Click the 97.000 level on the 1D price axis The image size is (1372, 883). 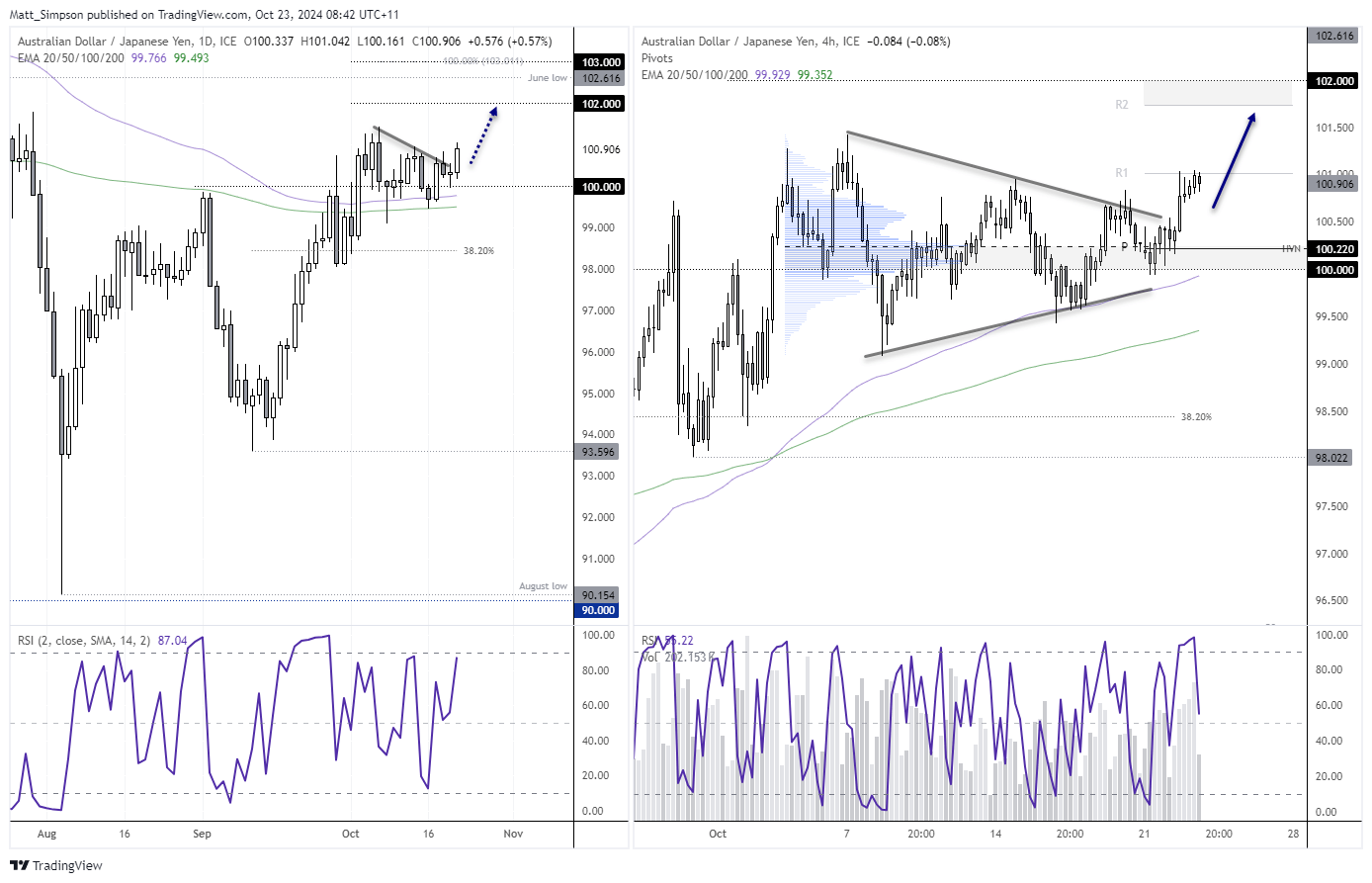point(599,310)
